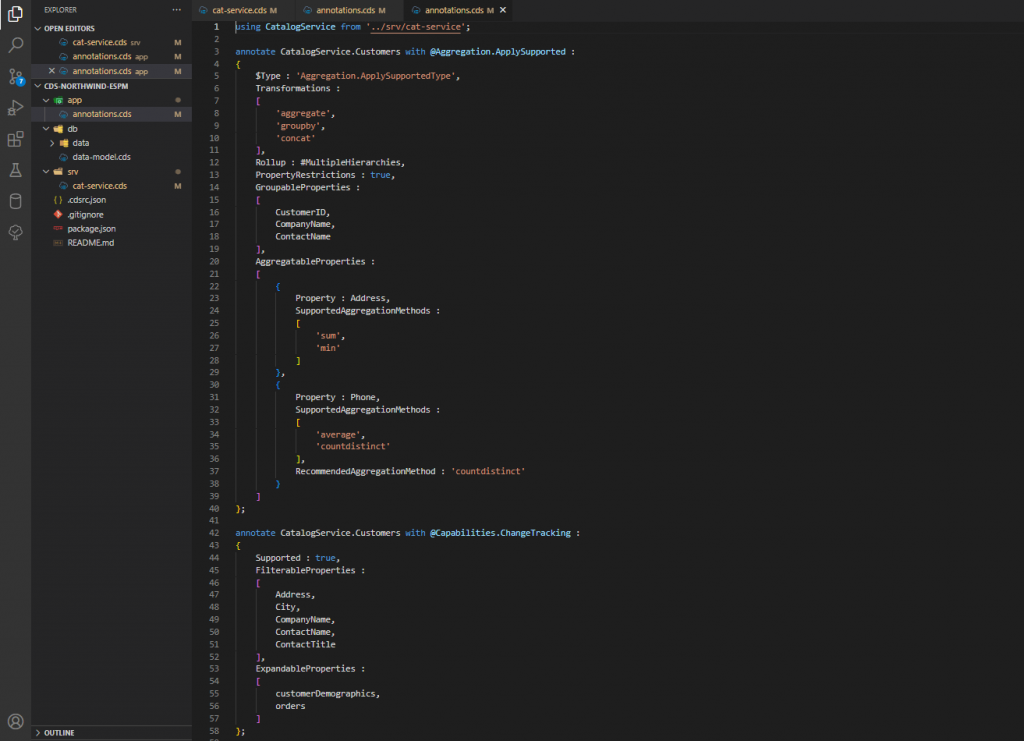This screenshot has width=1024, height=741.
Task: Open cat-service.cds srv in Open Editors
Action: (x=111, y=42)
